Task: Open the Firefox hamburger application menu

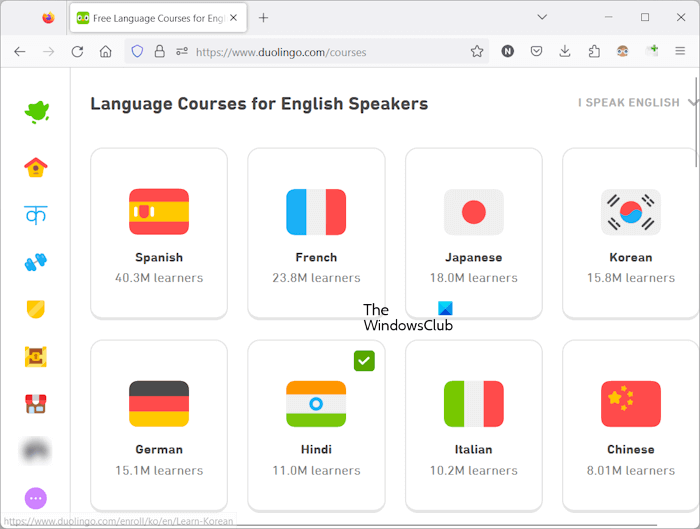Action: 680,51
